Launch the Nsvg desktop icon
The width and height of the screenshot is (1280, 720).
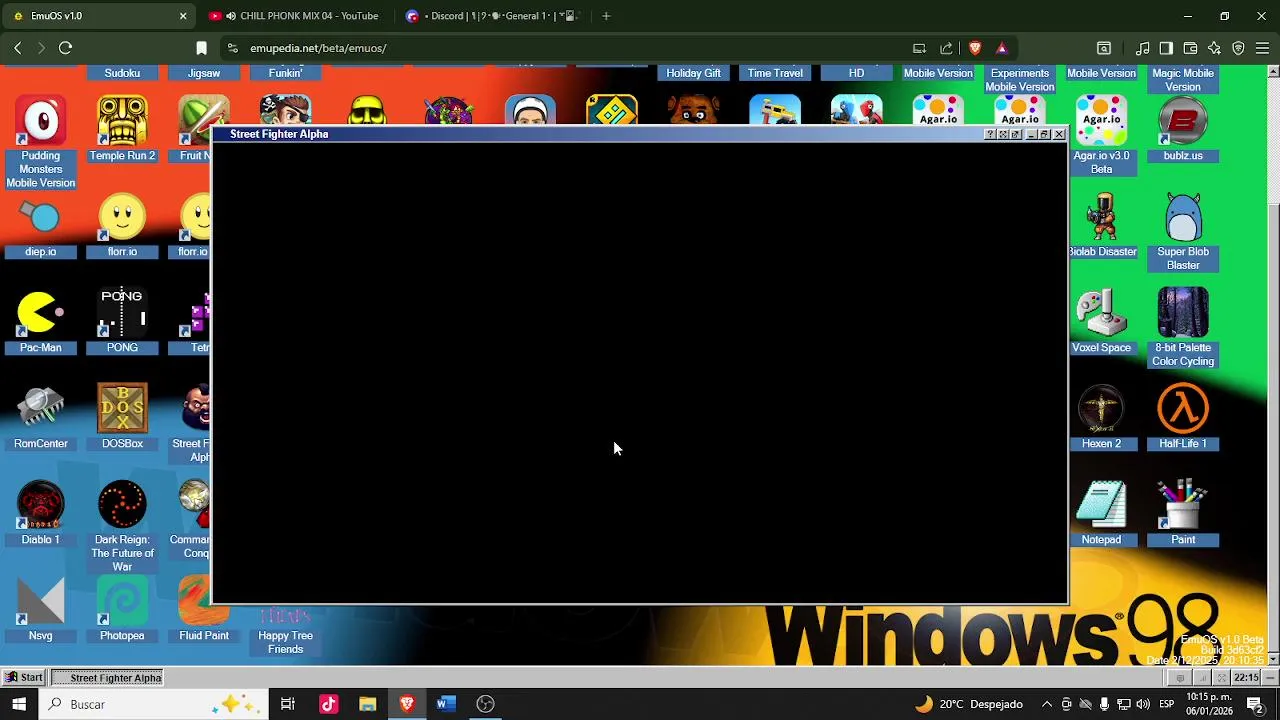(x=41, y=610)
